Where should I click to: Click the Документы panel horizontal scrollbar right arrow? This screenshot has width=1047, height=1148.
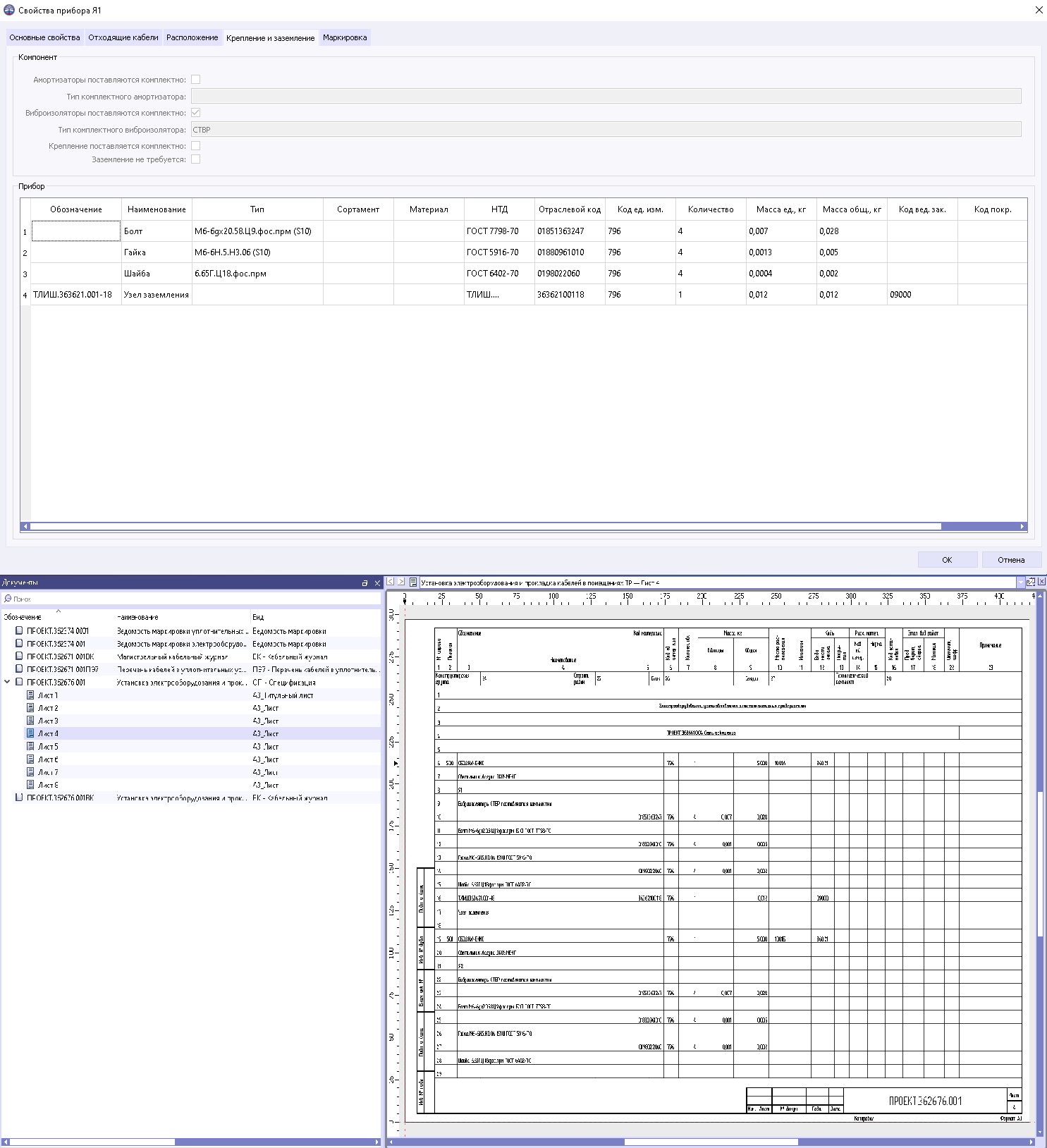pos(377,1142)
